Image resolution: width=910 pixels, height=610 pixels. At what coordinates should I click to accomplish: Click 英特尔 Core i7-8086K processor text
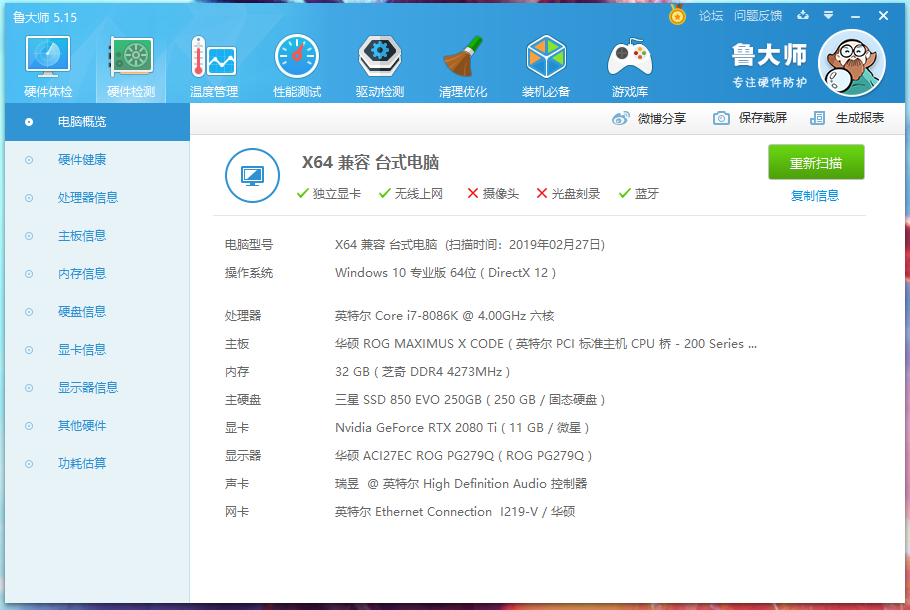pyautogui.click(x=445, y=316)
